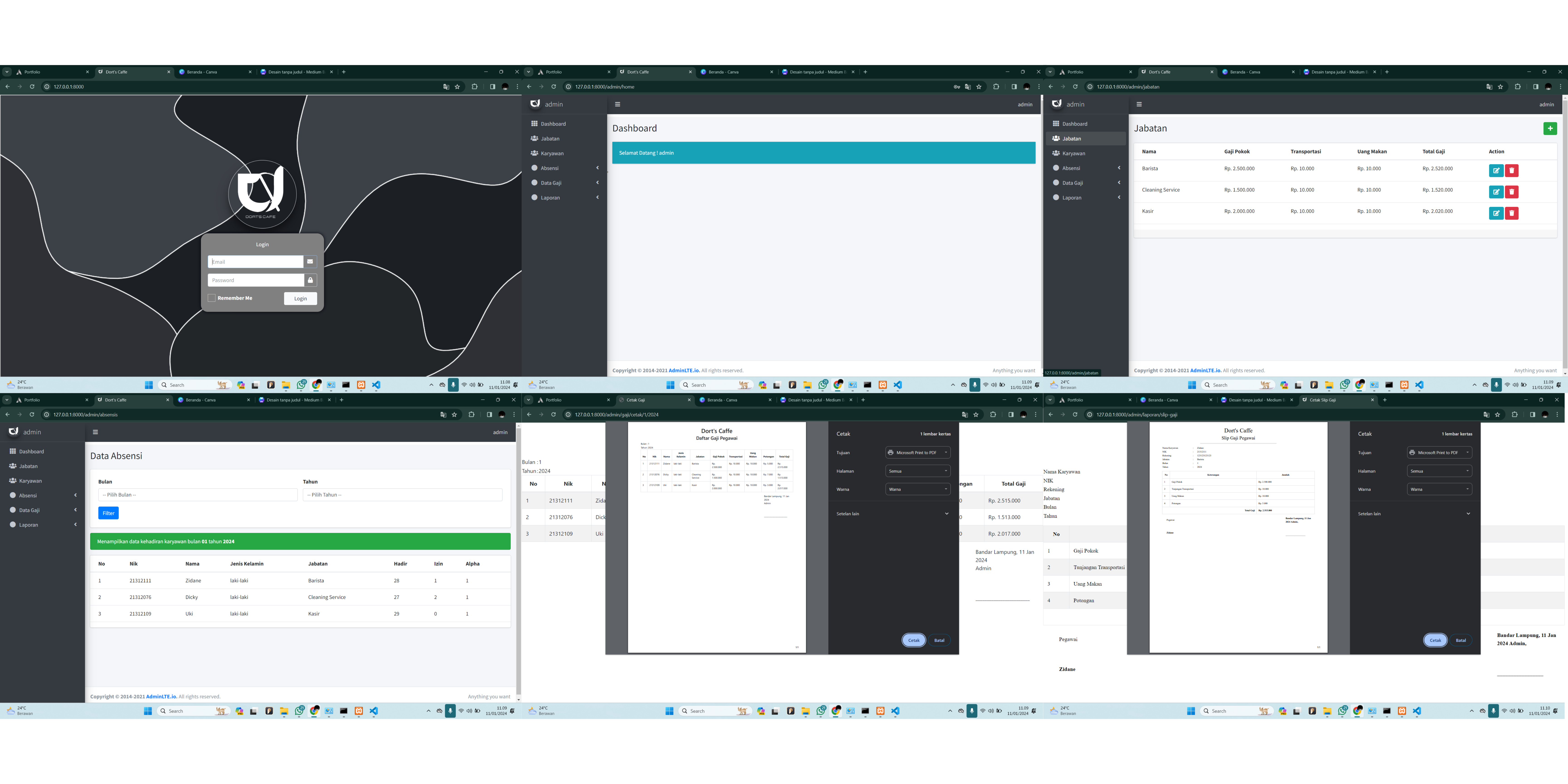Screen dimensions: 1568x784
Task: Click the green add Jabatan plus icon
Action: pos(1550,128)
